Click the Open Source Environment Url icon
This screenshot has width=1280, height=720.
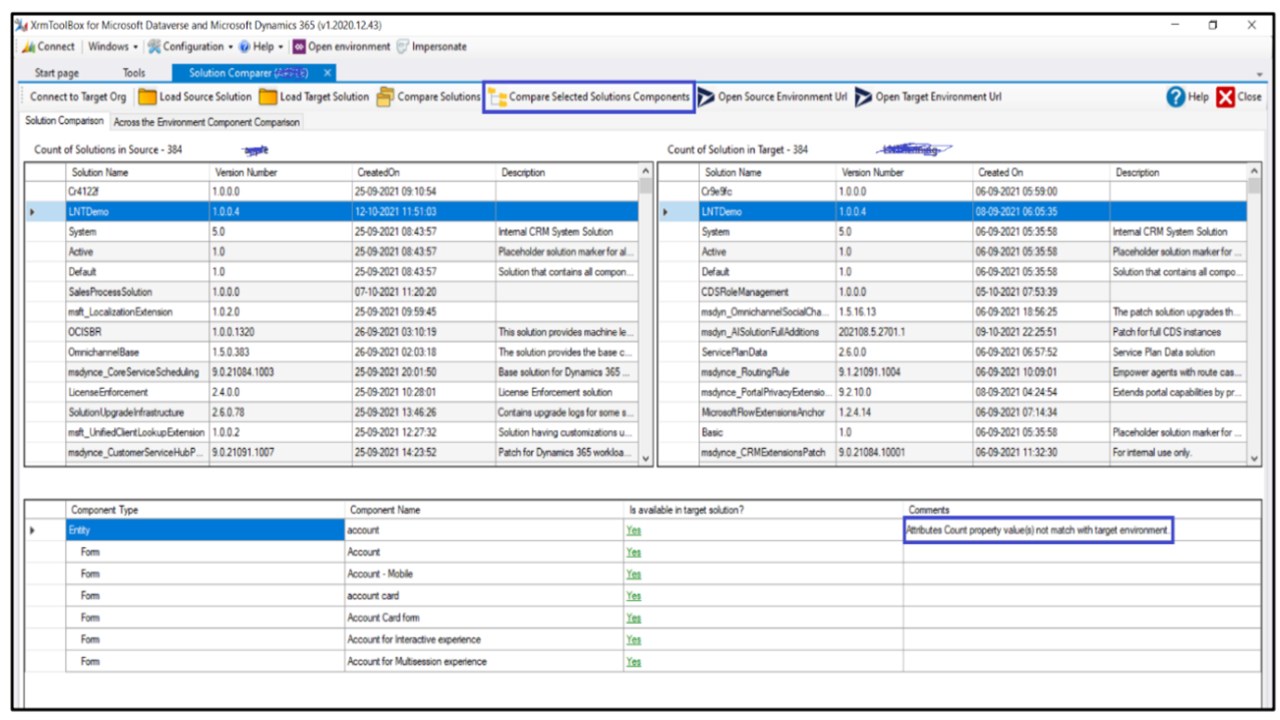tap(706, 97)
